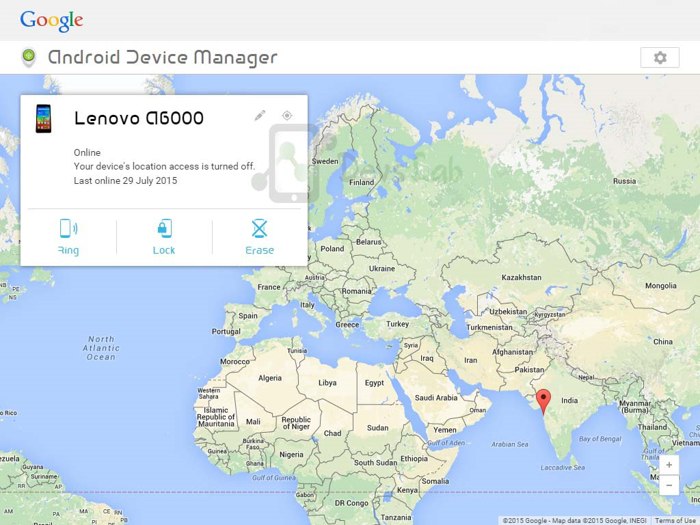
Task: Click the Ukraine label on the map
Action: 382,269
